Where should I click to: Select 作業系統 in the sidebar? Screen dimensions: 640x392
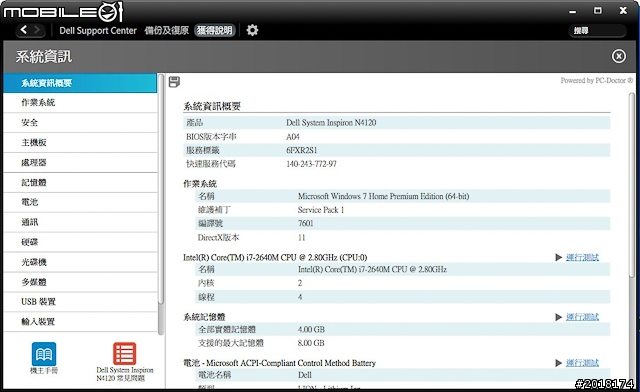click(80, 102)
